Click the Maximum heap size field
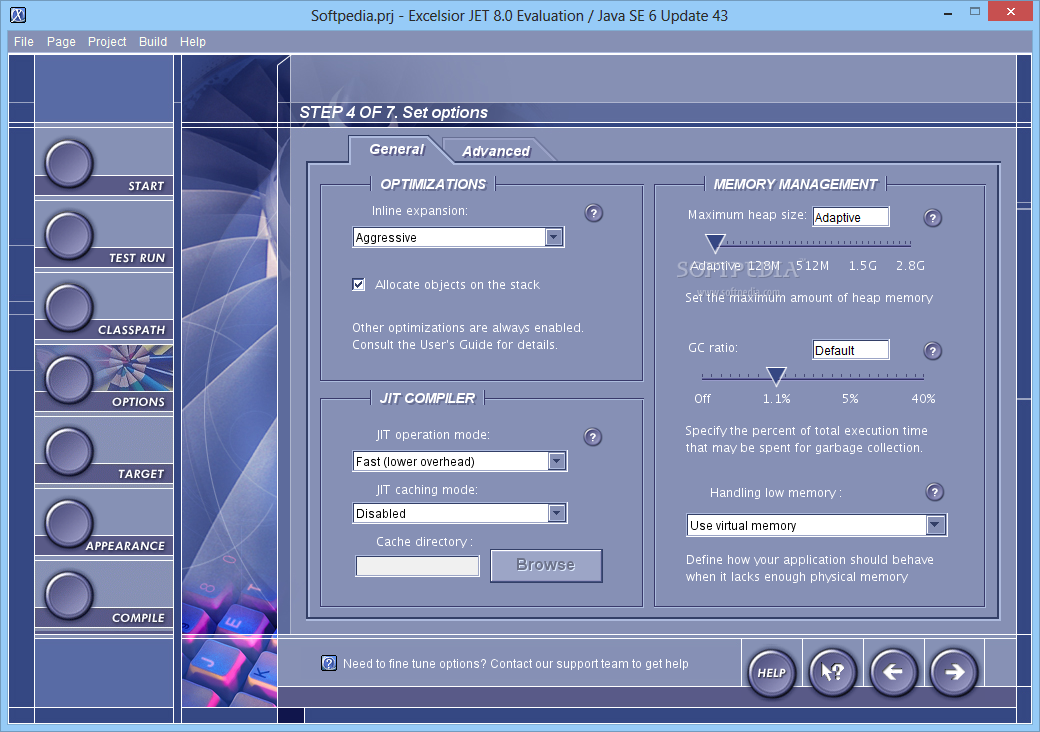The width and height of the screenshot is (1040, 732). (851, 217)
